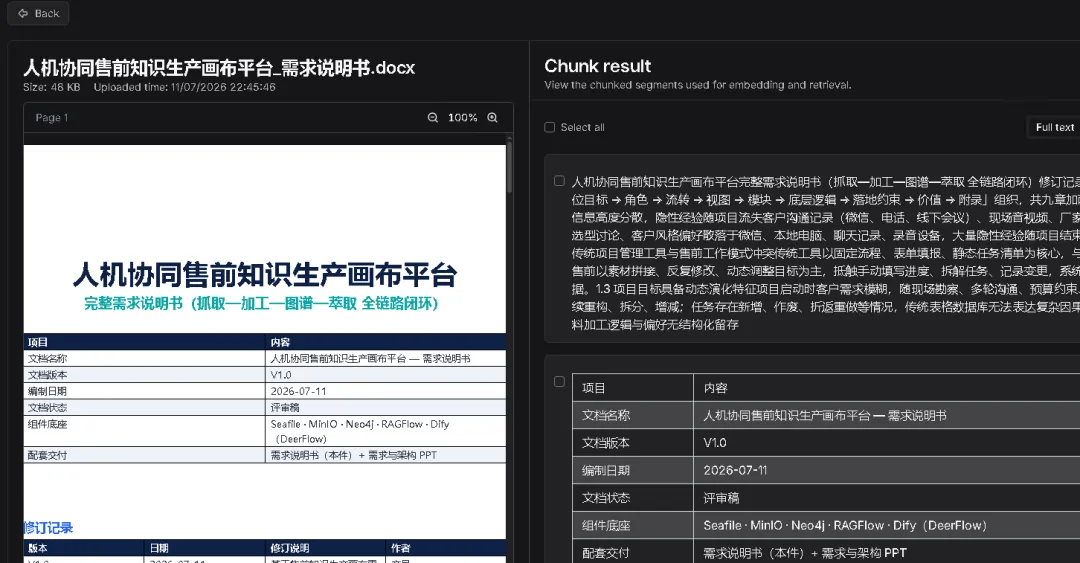Click the Uploaded time text
The height and width of the screenshot is (563, 1080).
[185, 88]
